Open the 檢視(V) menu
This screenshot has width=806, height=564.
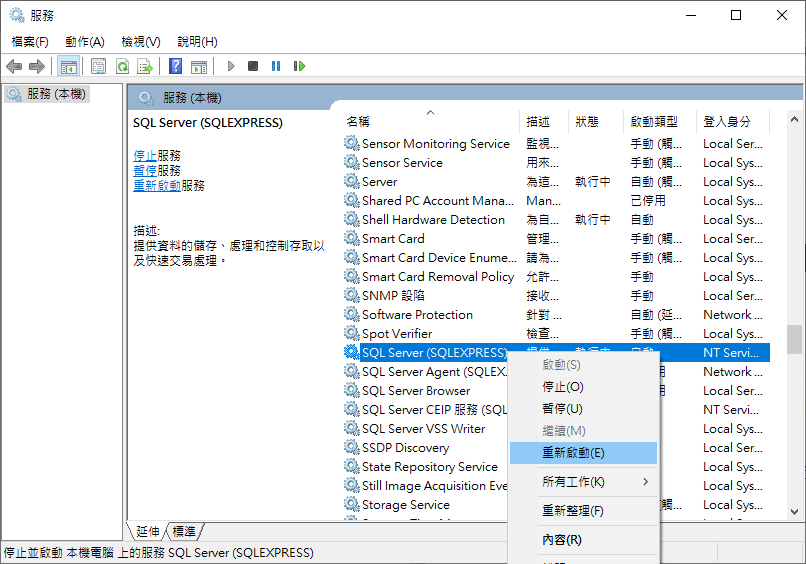(x=141, y=42)
